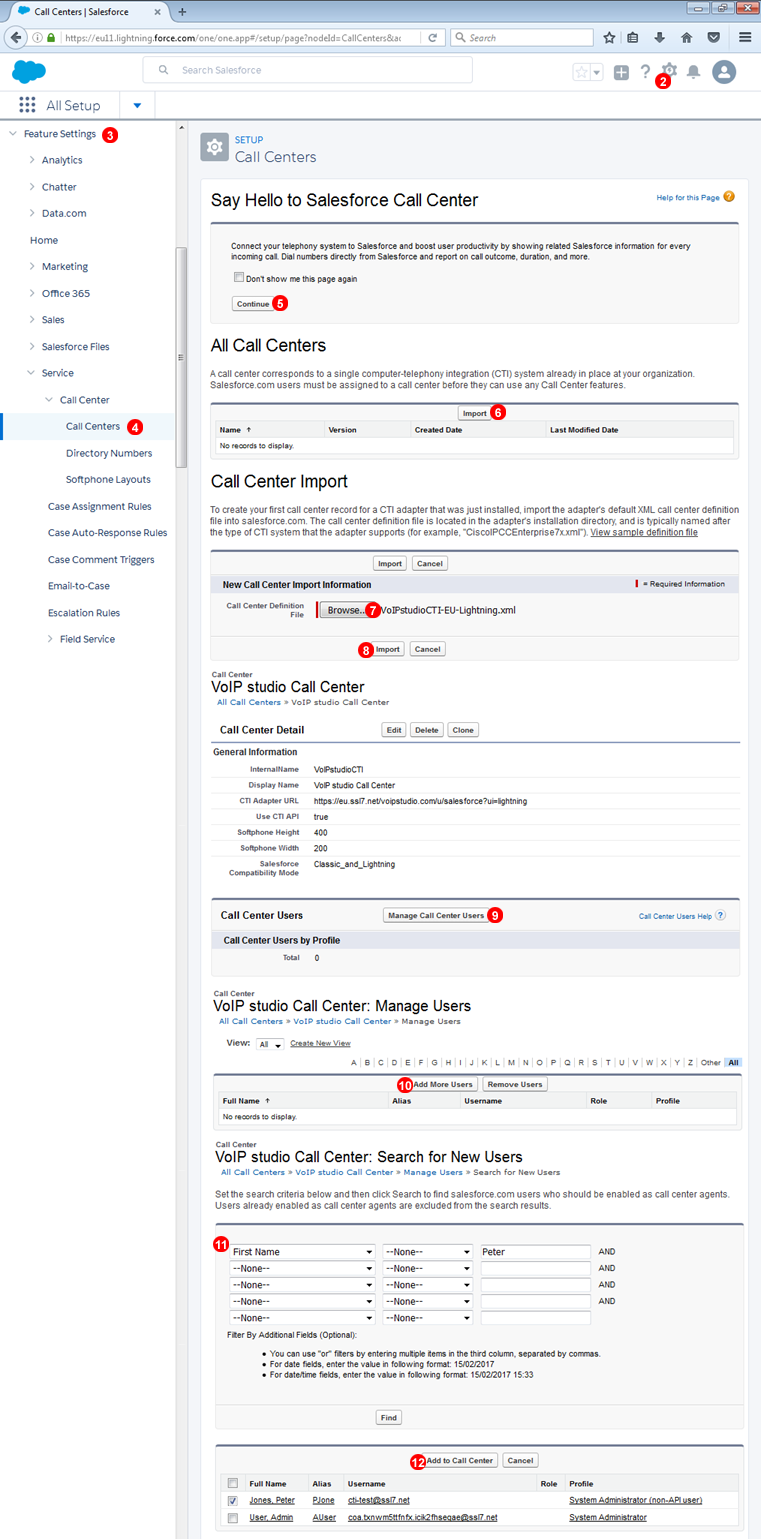The image size is (761, 1539).
Task: Open a new browser tab with plus
Action: coord(182,11)
